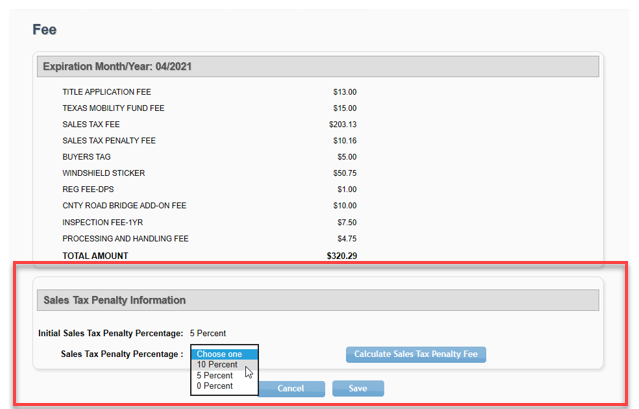Click the WINDSHIELD STICKER amount $50.75

(x=344, y=173)
